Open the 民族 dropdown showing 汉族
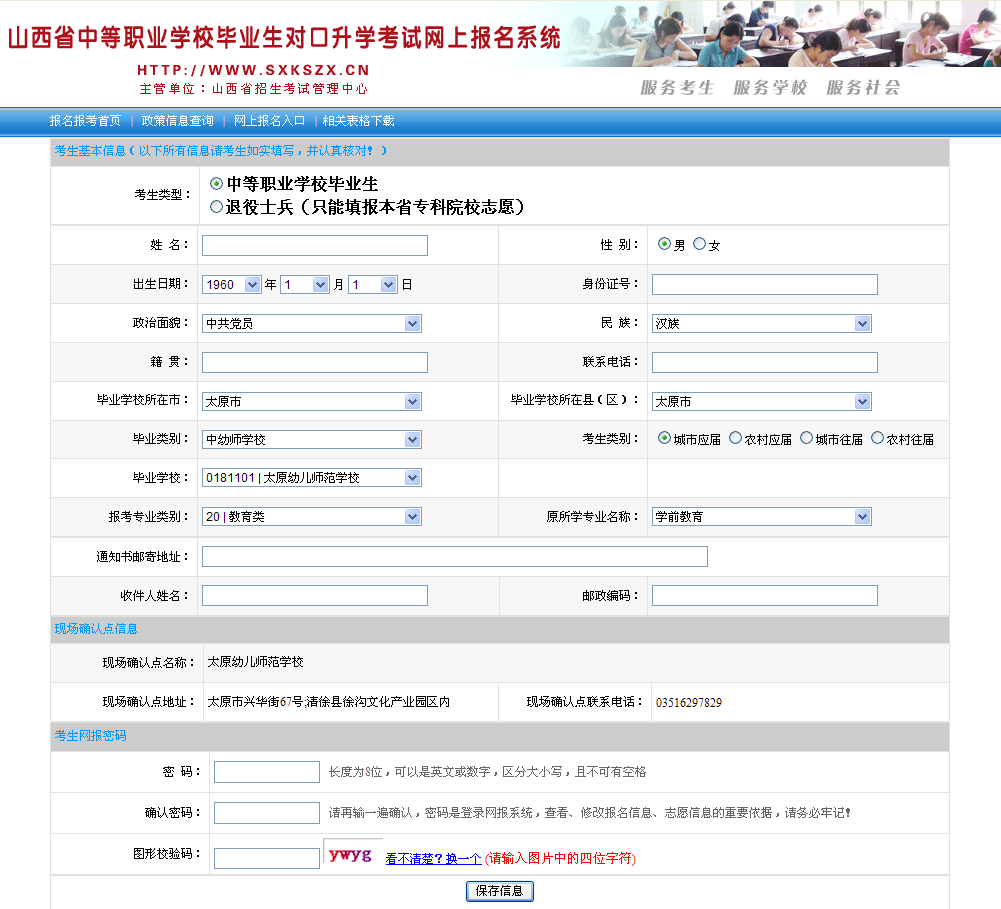Image resolution: width=1001 pixels, height=909 pixels. tap(761, 324)
